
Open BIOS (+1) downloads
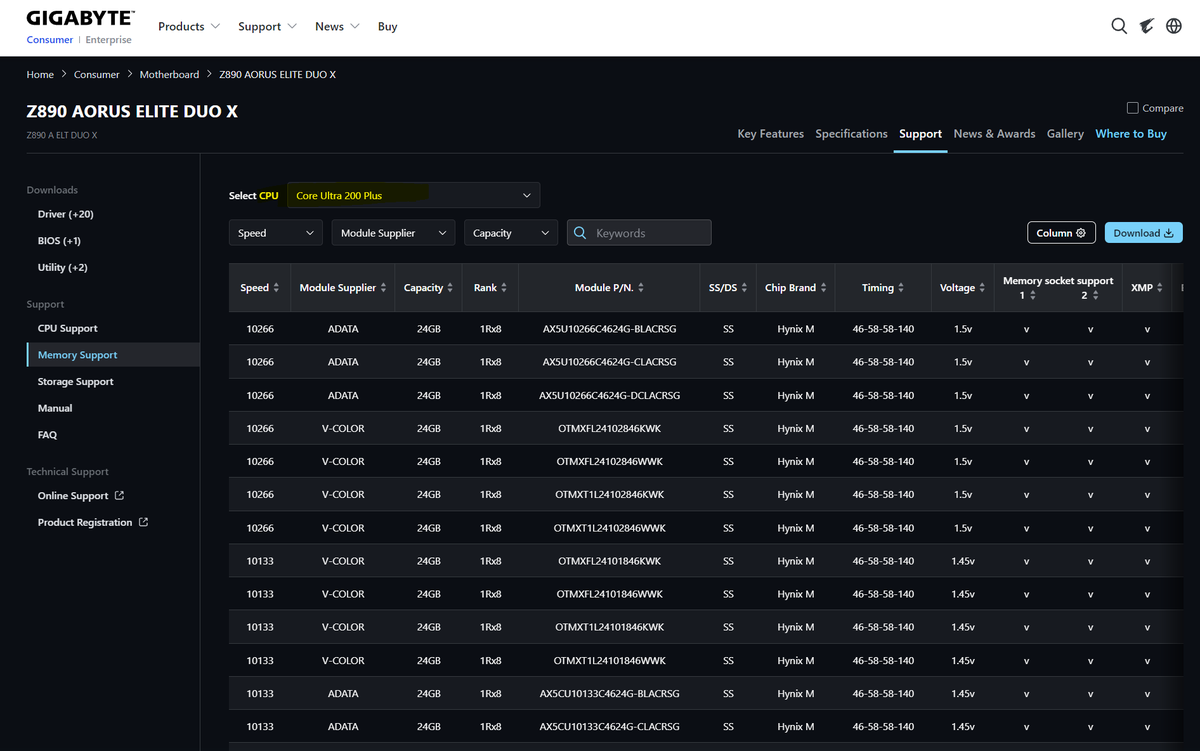[59, 241]
